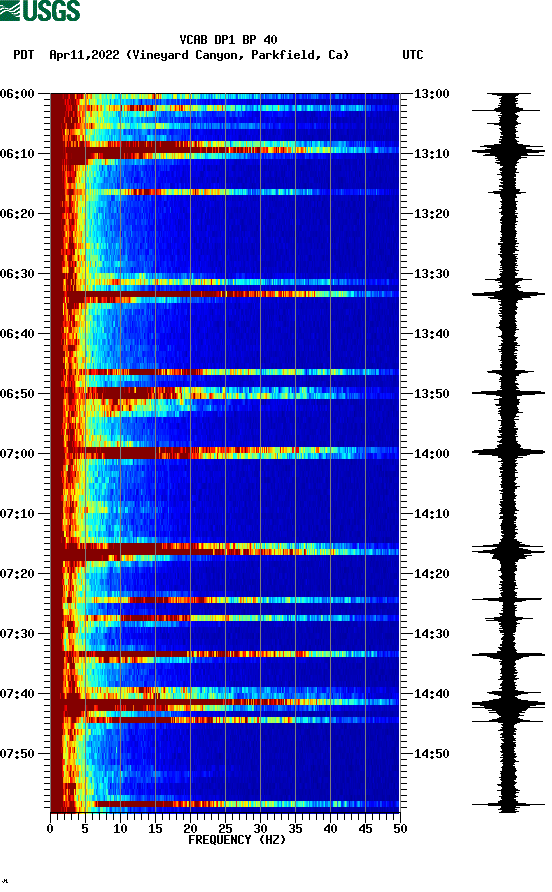Click the 13:30 UTC time label
Image resolution: width=552 pixels, height=892 pixels.
click(431, 274)
